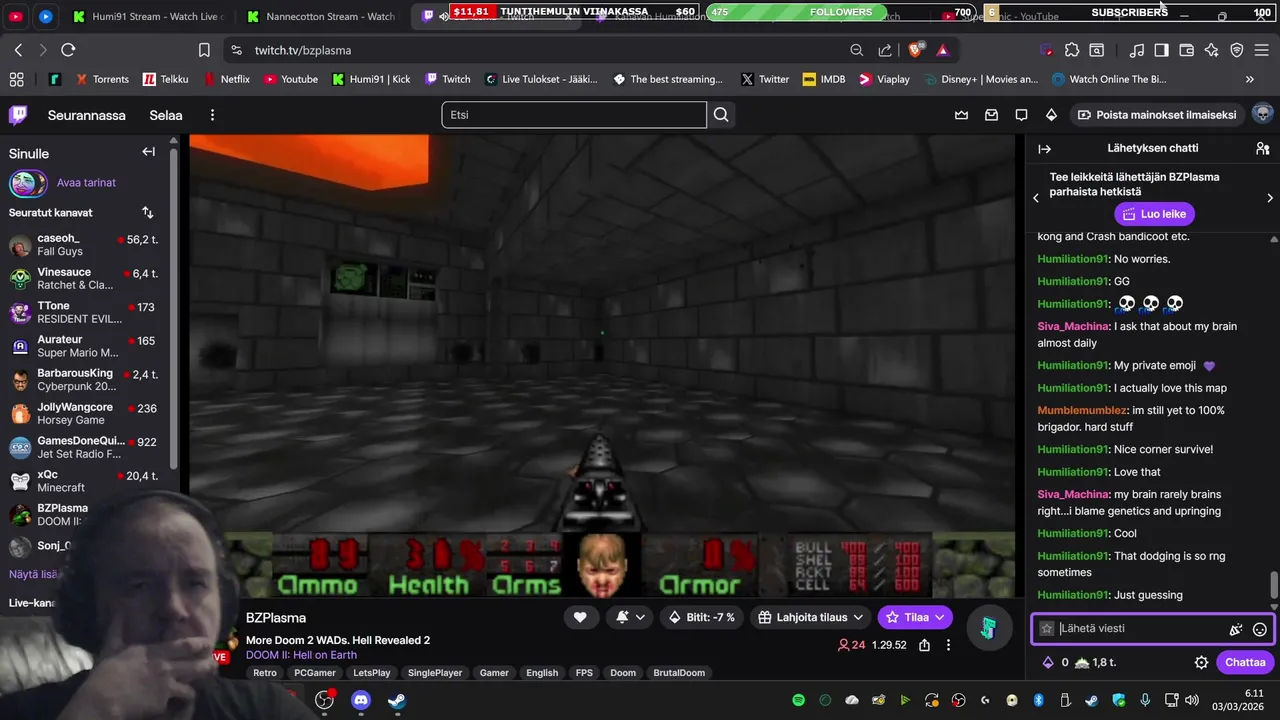Toggle browser sidebar panel icon
This screenshot has height=720, width=1280.
pyautogui.click(x=1161, y=50)
